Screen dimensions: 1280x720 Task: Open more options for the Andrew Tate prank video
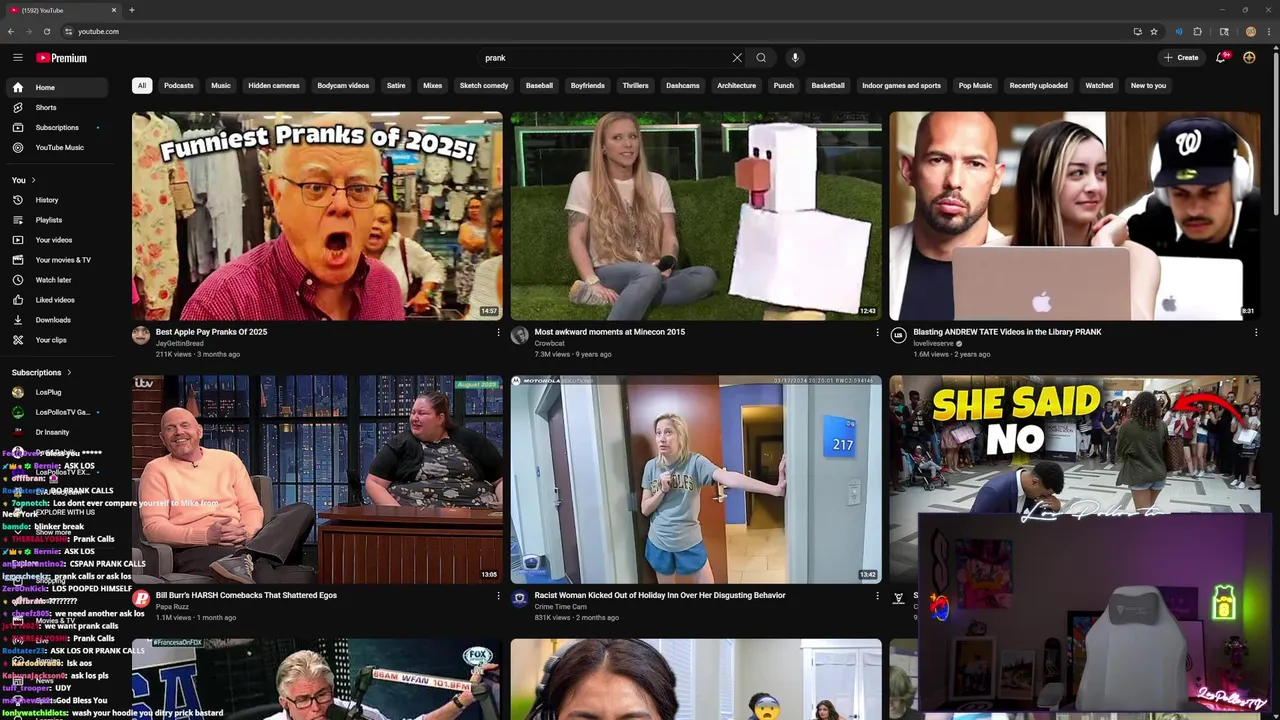click(1256, 332)
